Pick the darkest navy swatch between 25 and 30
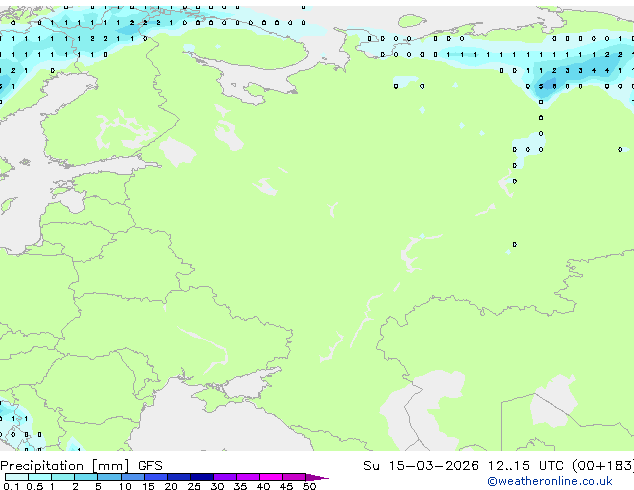 click(x=202, y=477)
